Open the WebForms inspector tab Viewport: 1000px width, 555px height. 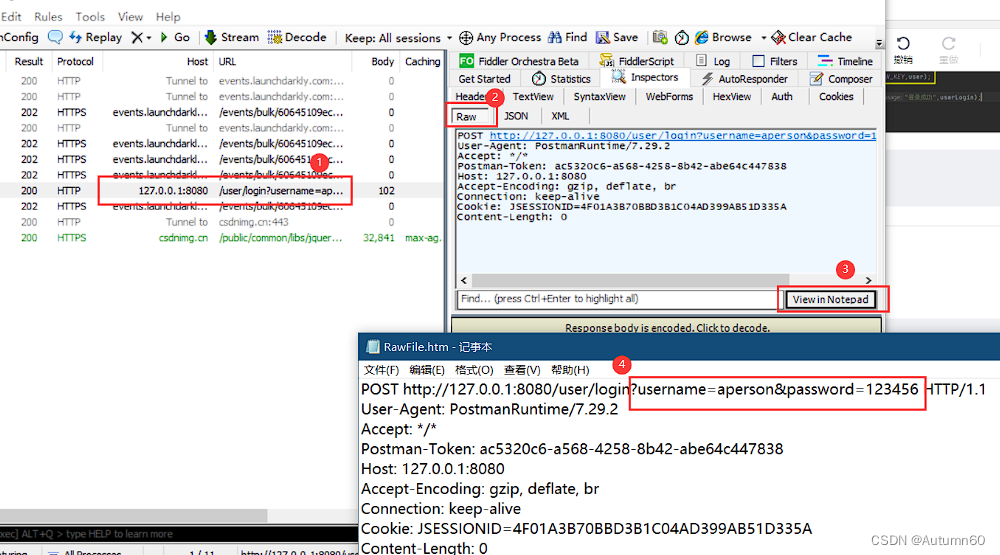[669, 97]
